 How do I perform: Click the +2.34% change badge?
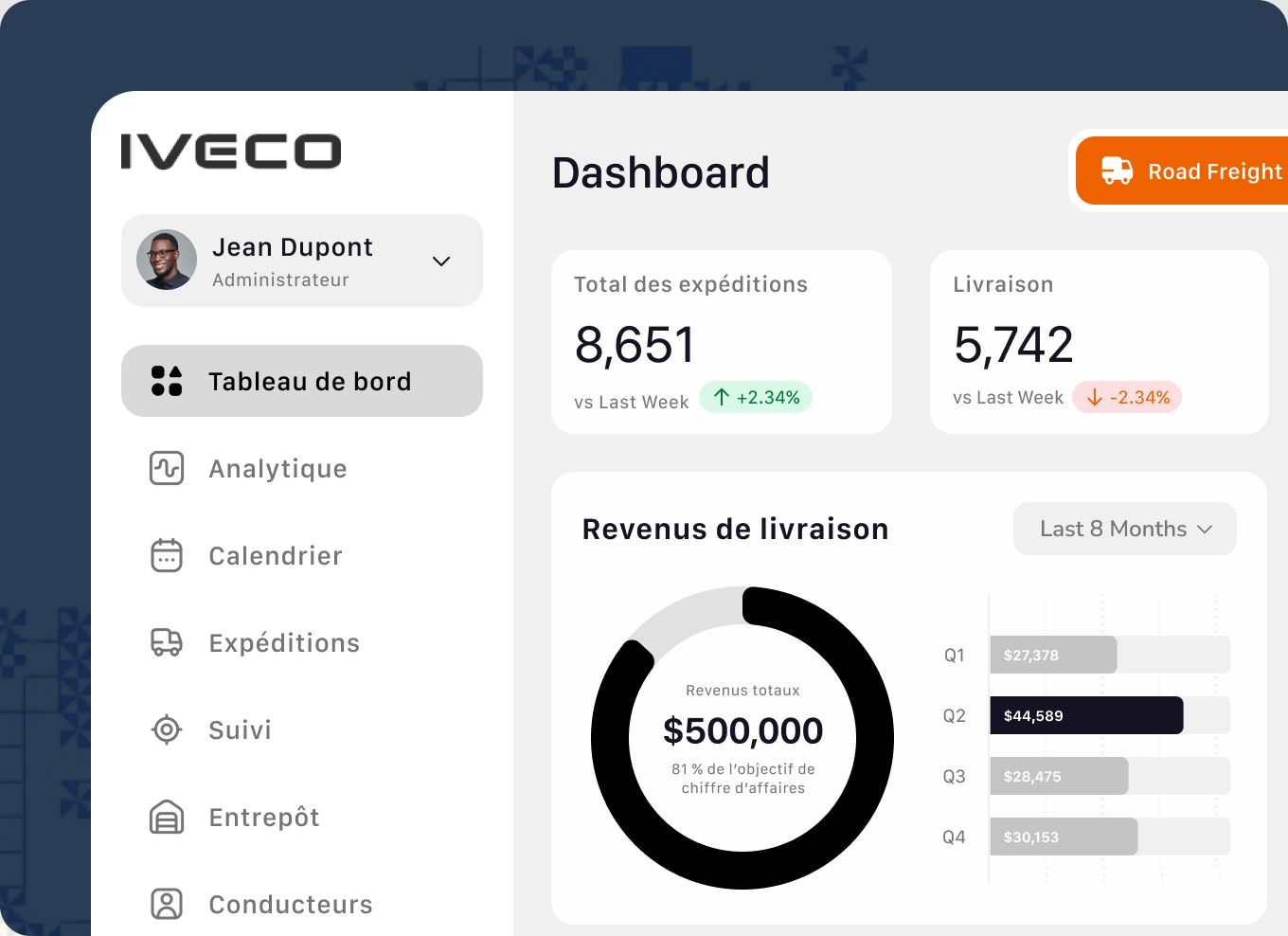[756, 397]
